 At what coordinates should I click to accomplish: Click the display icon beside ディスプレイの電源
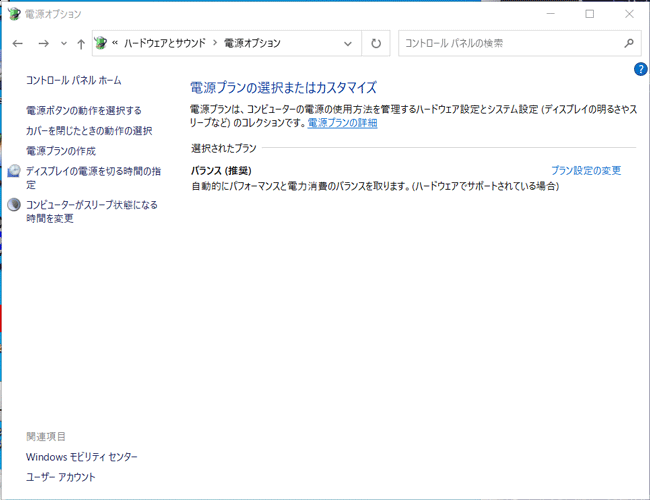(14, 171)
